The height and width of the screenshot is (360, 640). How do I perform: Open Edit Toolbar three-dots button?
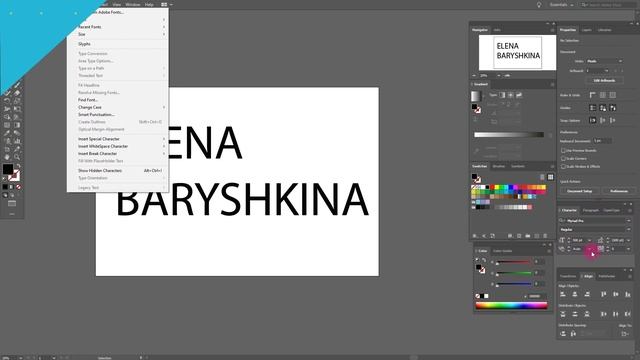[12, 214]
